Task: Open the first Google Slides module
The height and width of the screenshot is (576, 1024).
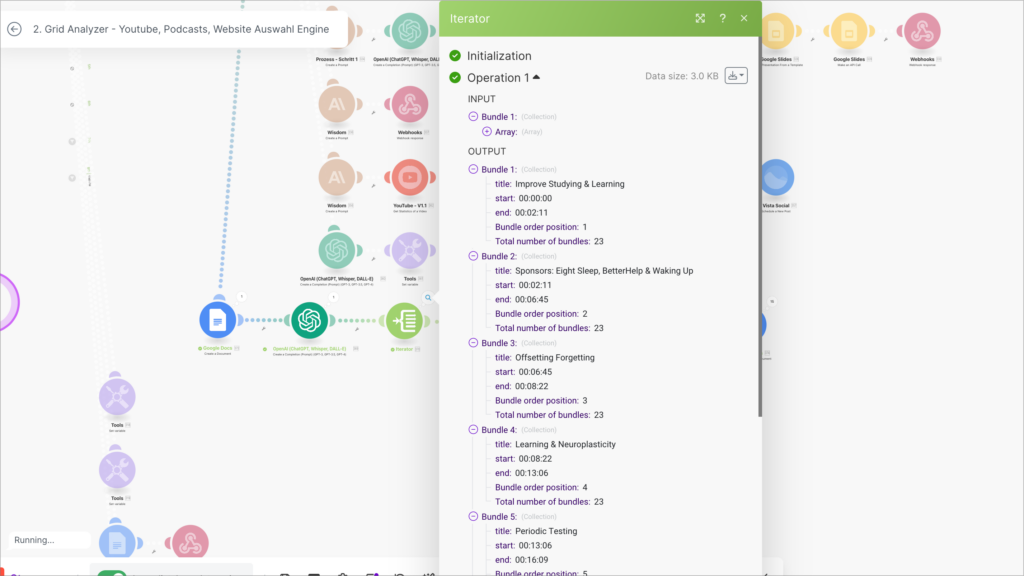Action: (776, 31)
